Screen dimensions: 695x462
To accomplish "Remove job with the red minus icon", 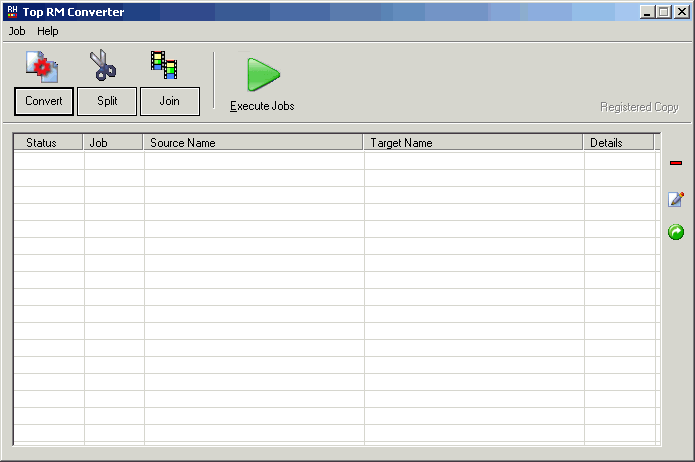I will (x=676, y=163).
